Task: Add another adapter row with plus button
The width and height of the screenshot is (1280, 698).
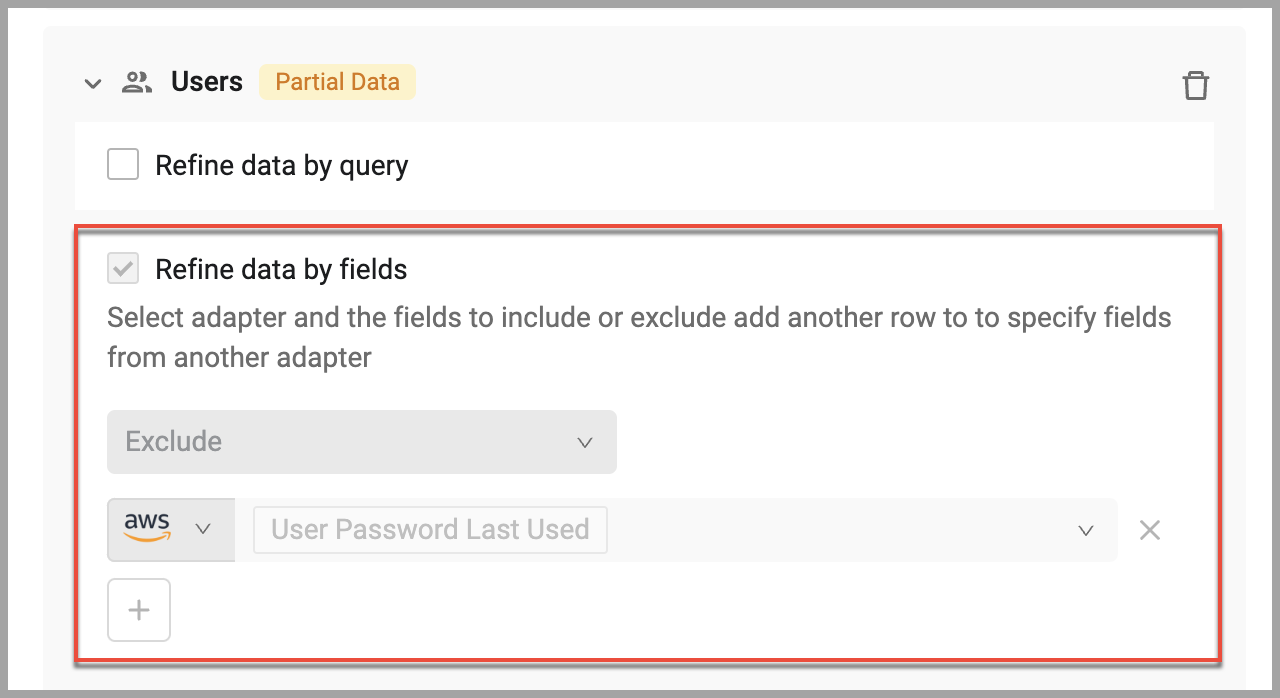Action: 139,610
